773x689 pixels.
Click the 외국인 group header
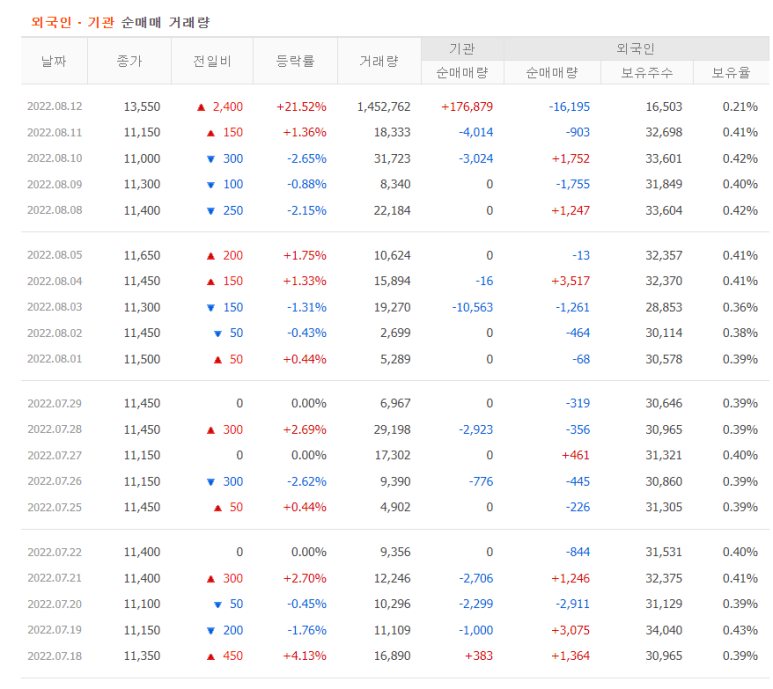pos(636,49)
